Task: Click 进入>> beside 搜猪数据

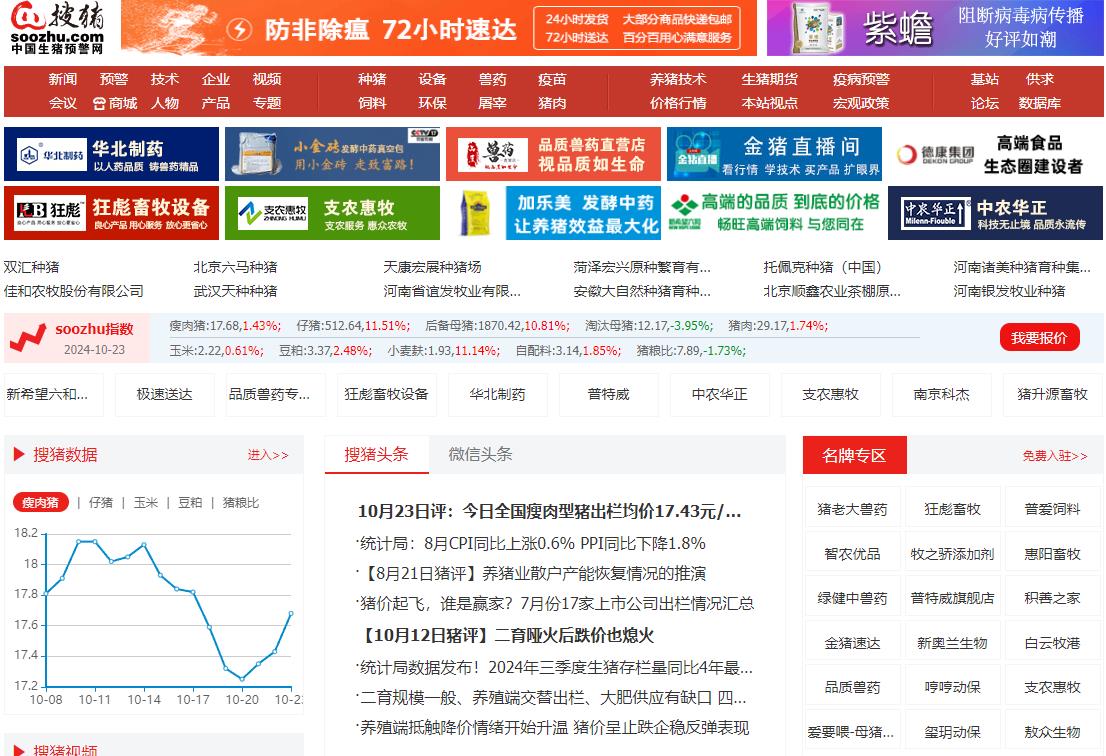Action: tap(268, 455)
